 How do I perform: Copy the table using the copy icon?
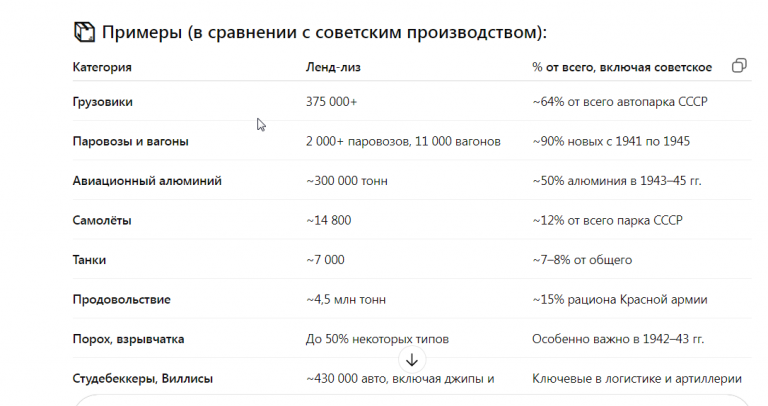click(x=739, y=66)
